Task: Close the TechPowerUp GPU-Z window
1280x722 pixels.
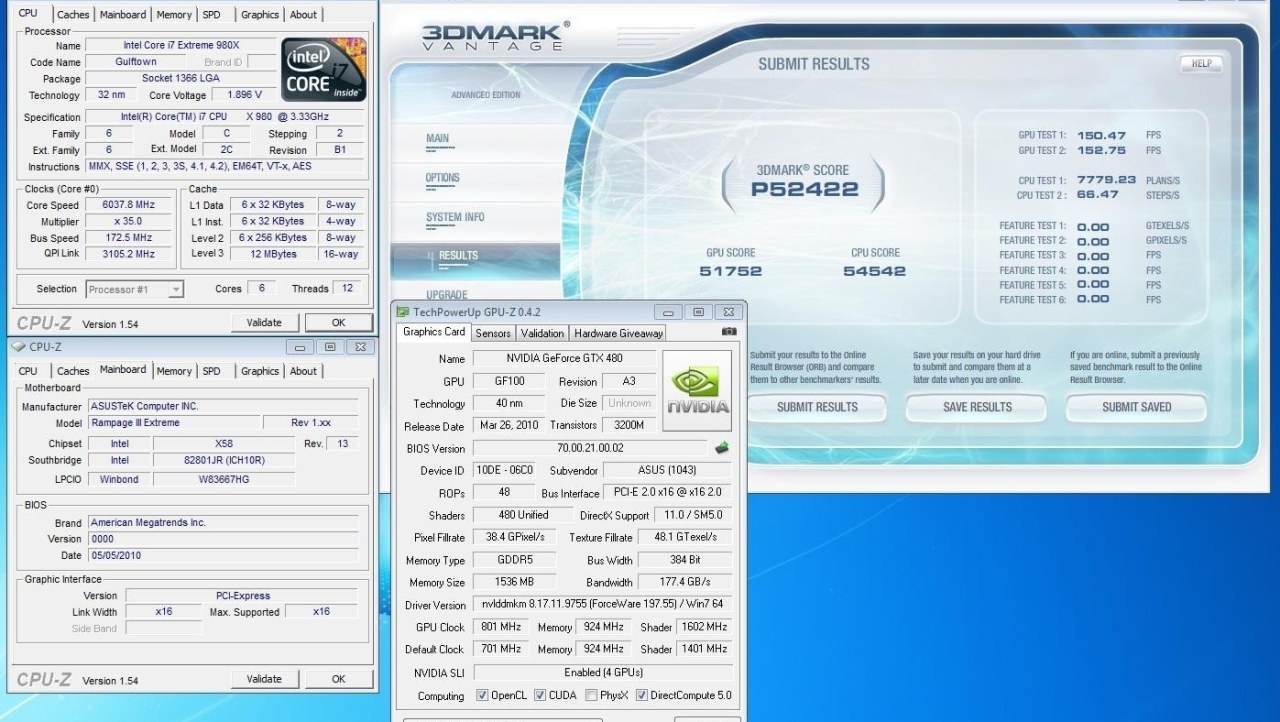Action: tap(730, 312)
